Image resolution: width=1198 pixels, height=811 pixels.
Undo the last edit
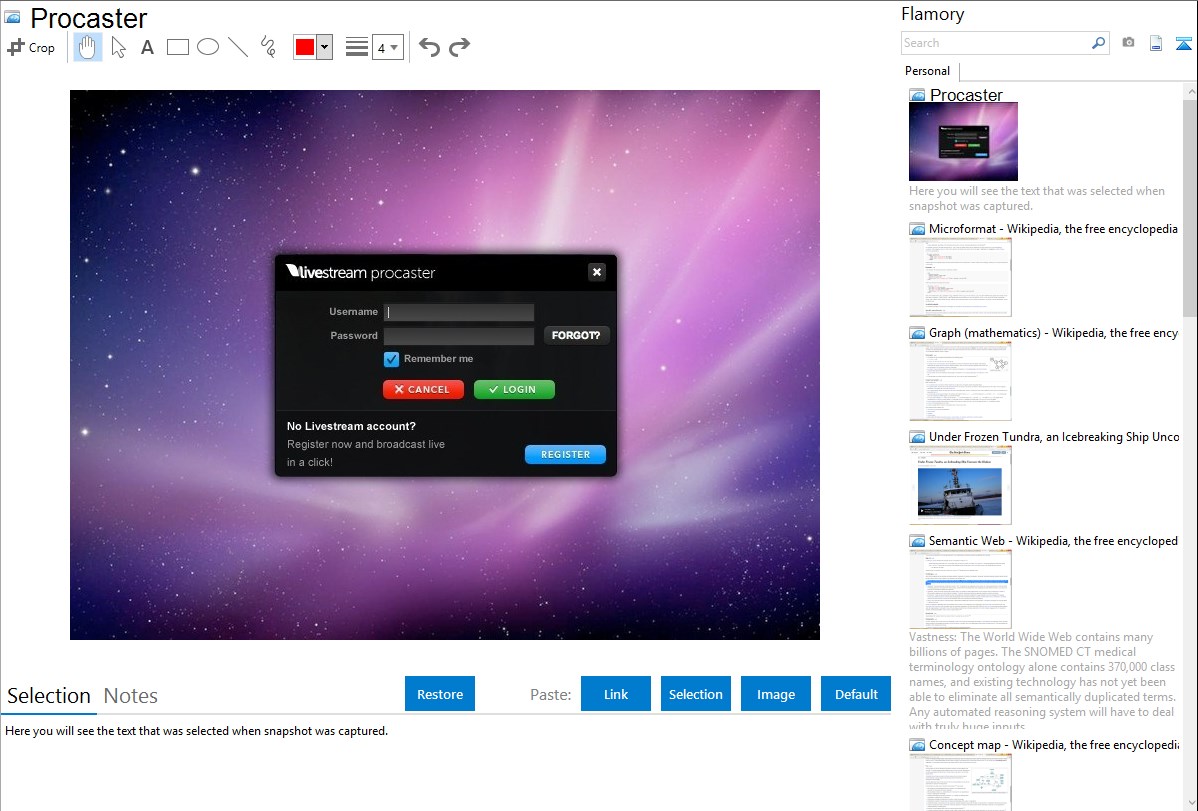pyautogui.click(x=429, y=47)
